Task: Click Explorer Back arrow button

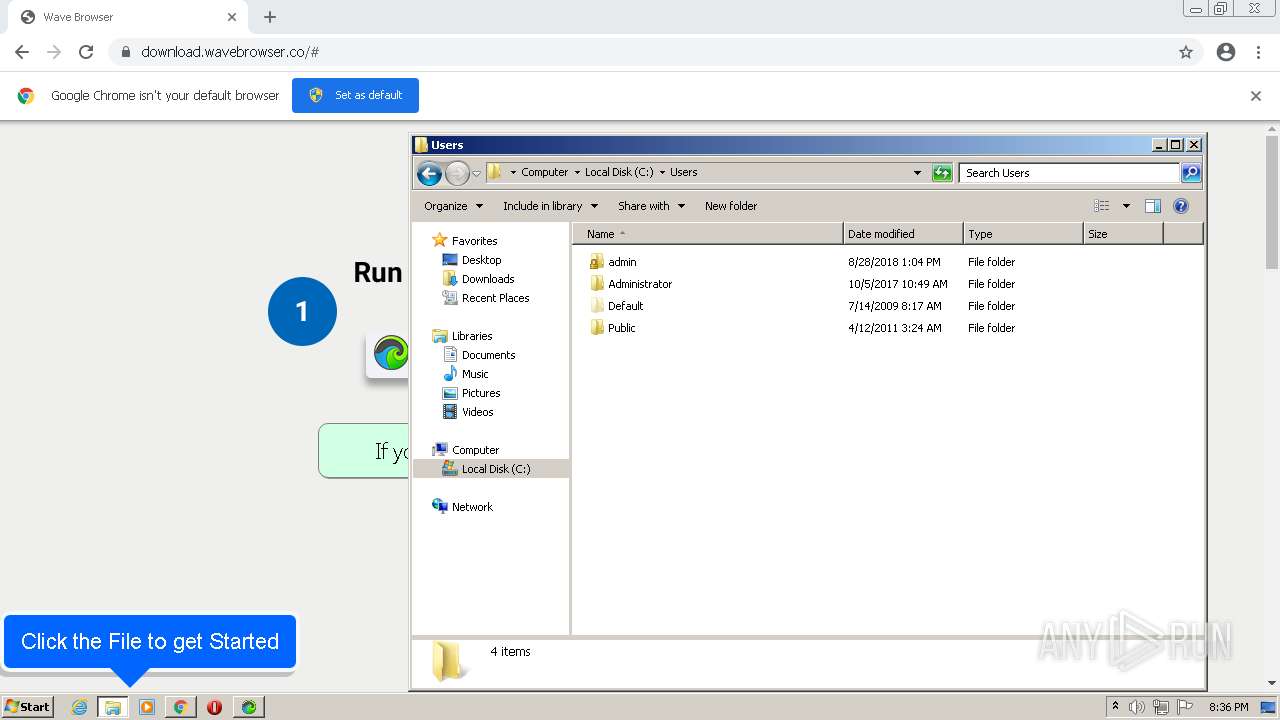Action: pyautogui.click(x=429, y=173)
